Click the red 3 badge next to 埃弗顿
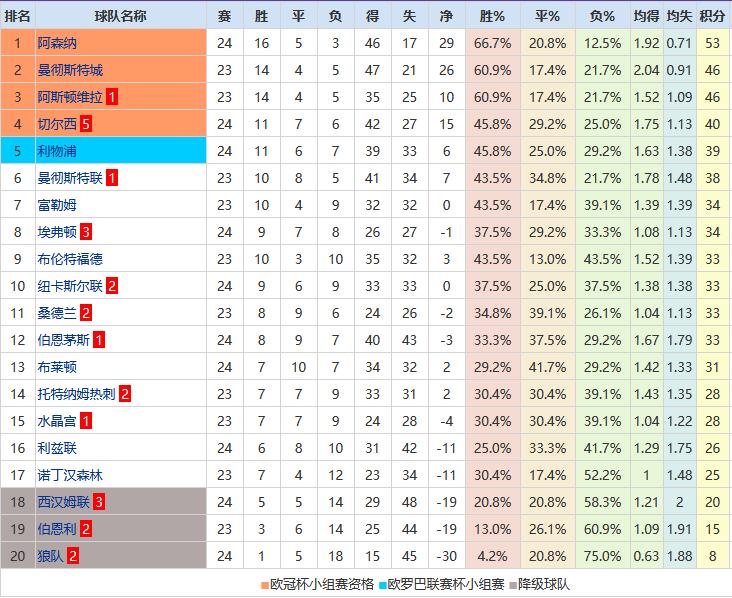Screen dimensions: 732x598 click(86, 232)
